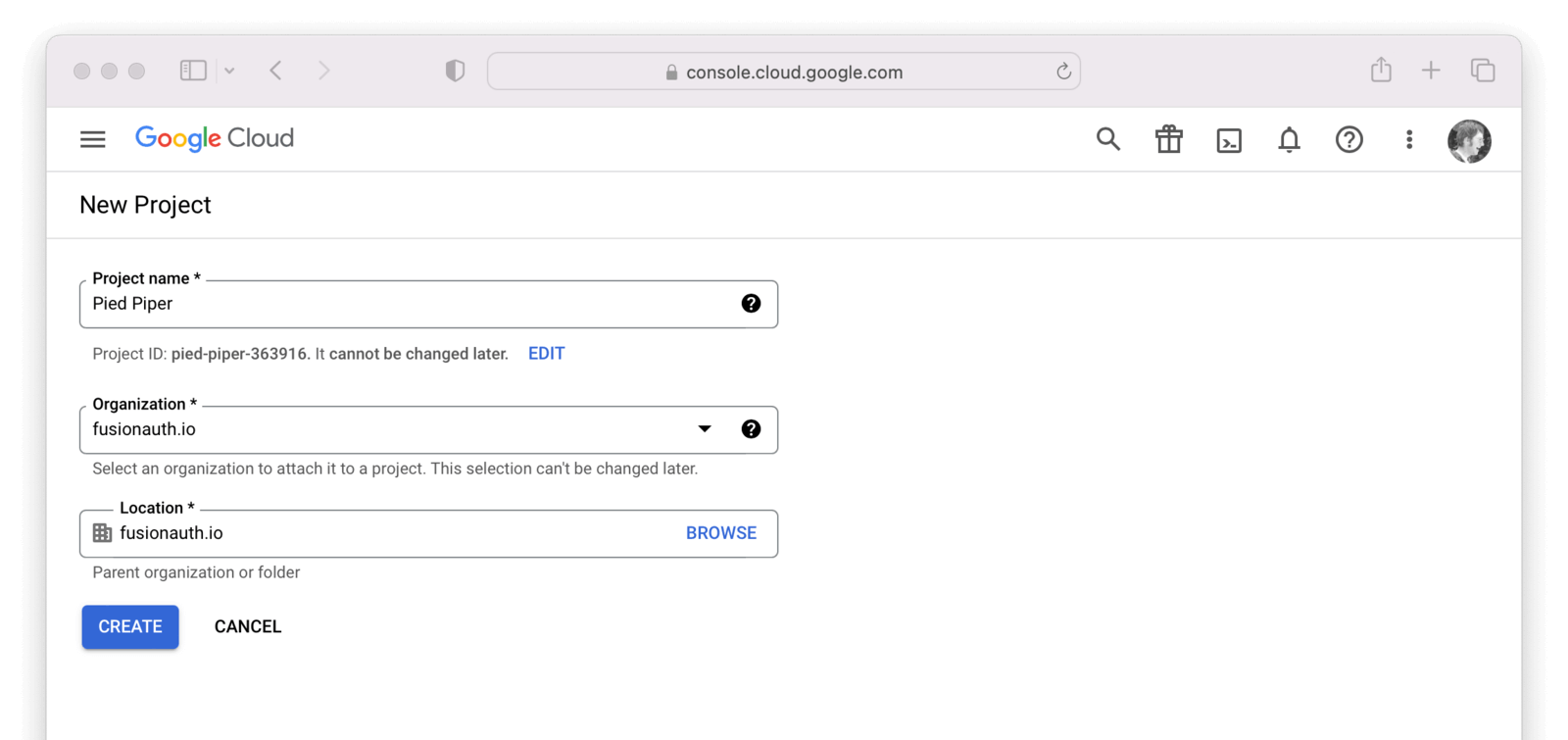
Task: Reload the page with the refresh icon
Action: [x=1063, y=72]
